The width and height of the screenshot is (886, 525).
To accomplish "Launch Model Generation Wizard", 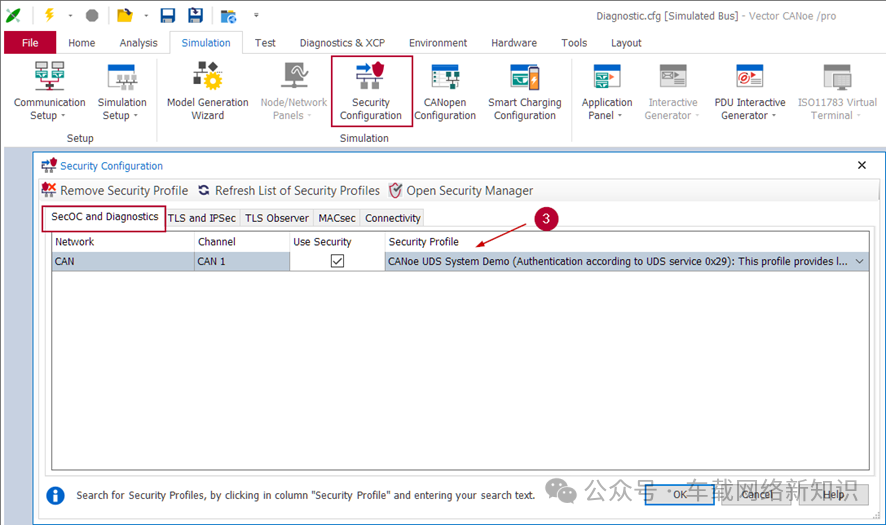I will [207, 92].
